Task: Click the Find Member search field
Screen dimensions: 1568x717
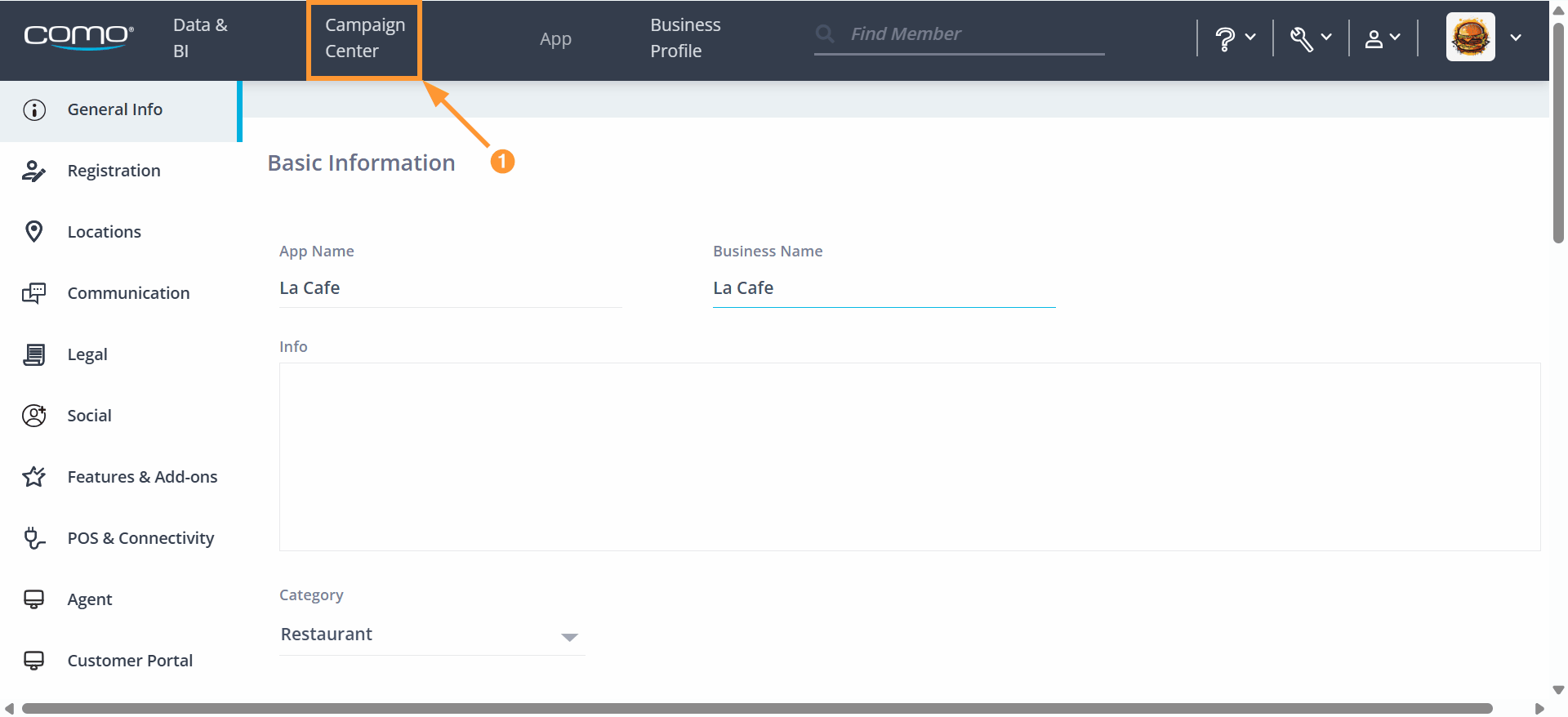Action: 960,34
